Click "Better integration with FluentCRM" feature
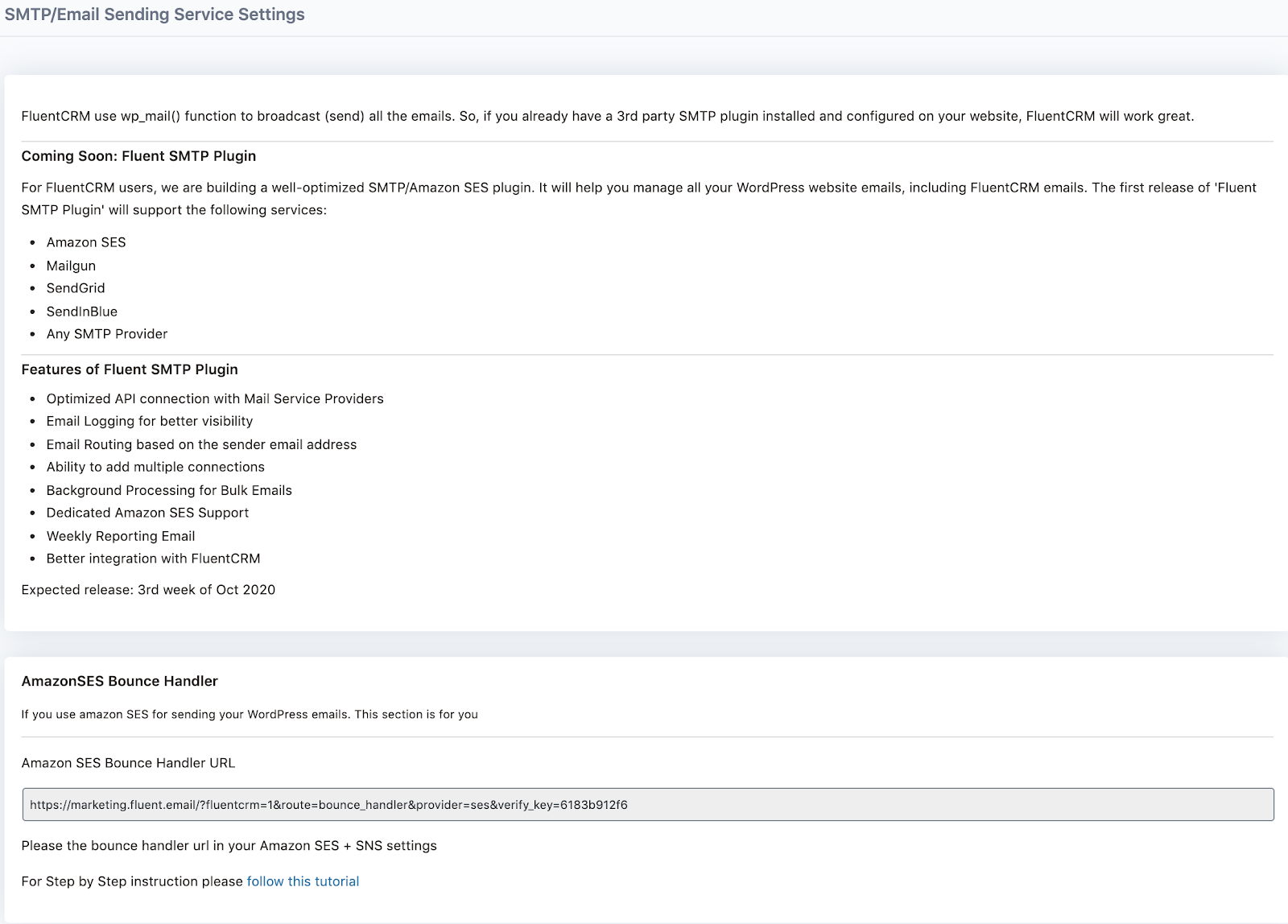The height and width of the screenshot is (924, 1288). (153, 559)
